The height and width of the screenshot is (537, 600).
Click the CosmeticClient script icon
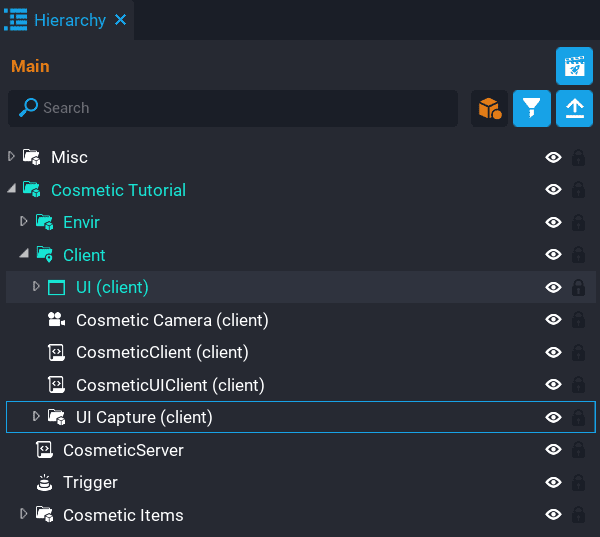[x=57, y=352]
